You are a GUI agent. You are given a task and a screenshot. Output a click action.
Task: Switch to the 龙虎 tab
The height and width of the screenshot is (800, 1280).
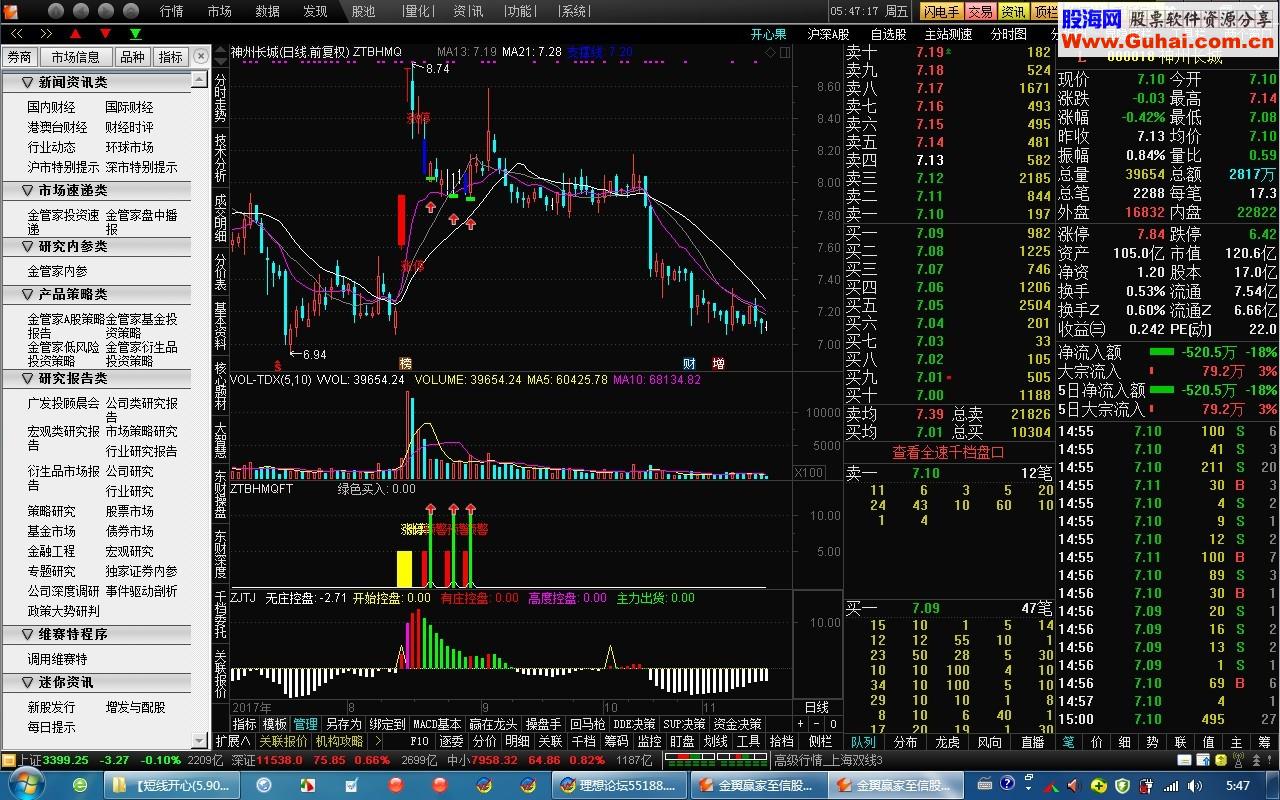pyautogui.click(x=947, y=742)
